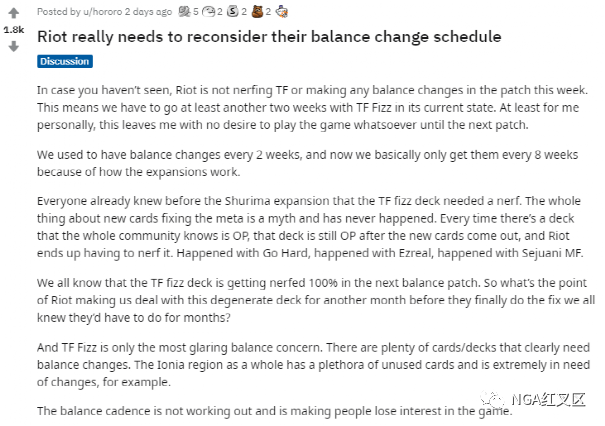Click the Snoo robot award icon
The height and width of the screenshot is (426, 605).
click(282, 12)
